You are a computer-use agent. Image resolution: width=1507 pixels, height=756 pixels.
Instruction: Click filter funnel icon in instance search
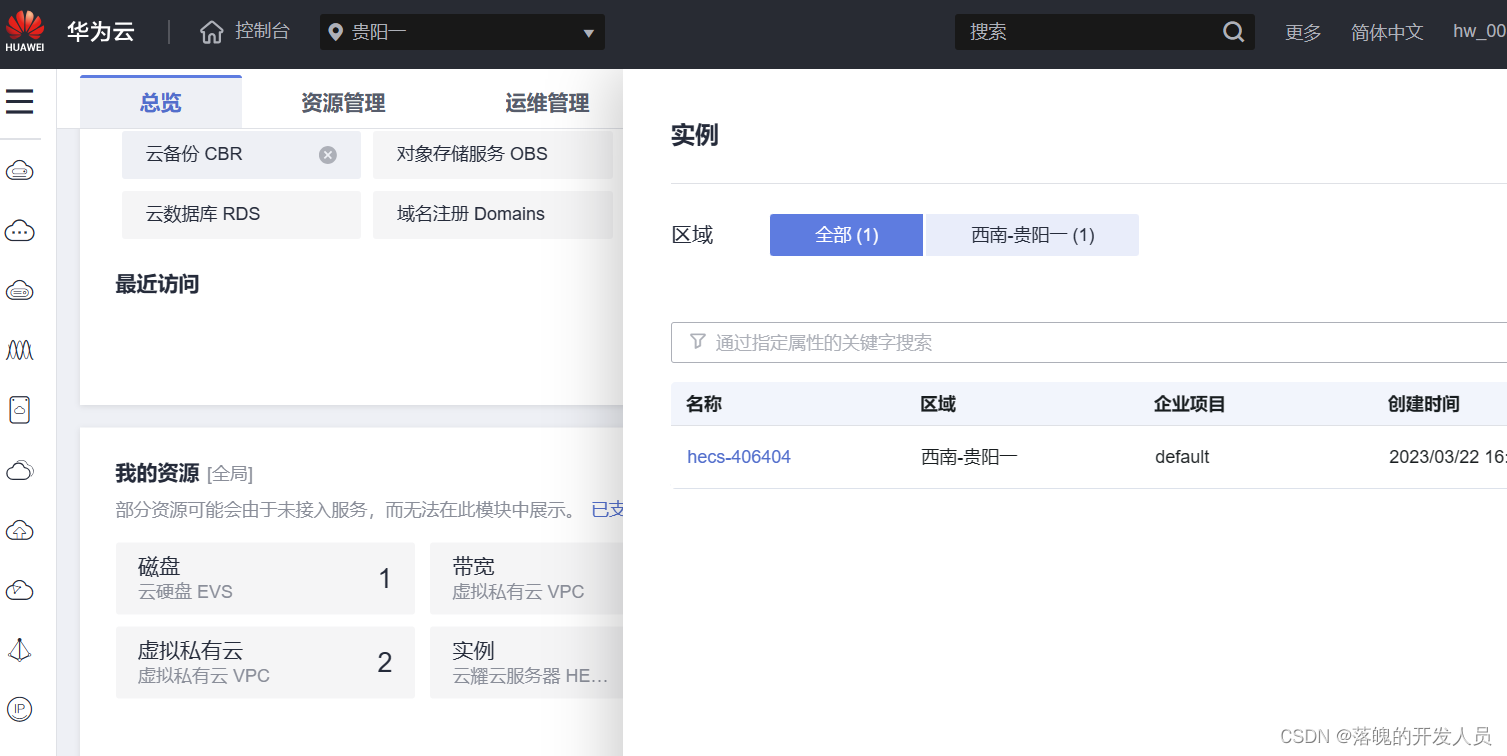698,342
